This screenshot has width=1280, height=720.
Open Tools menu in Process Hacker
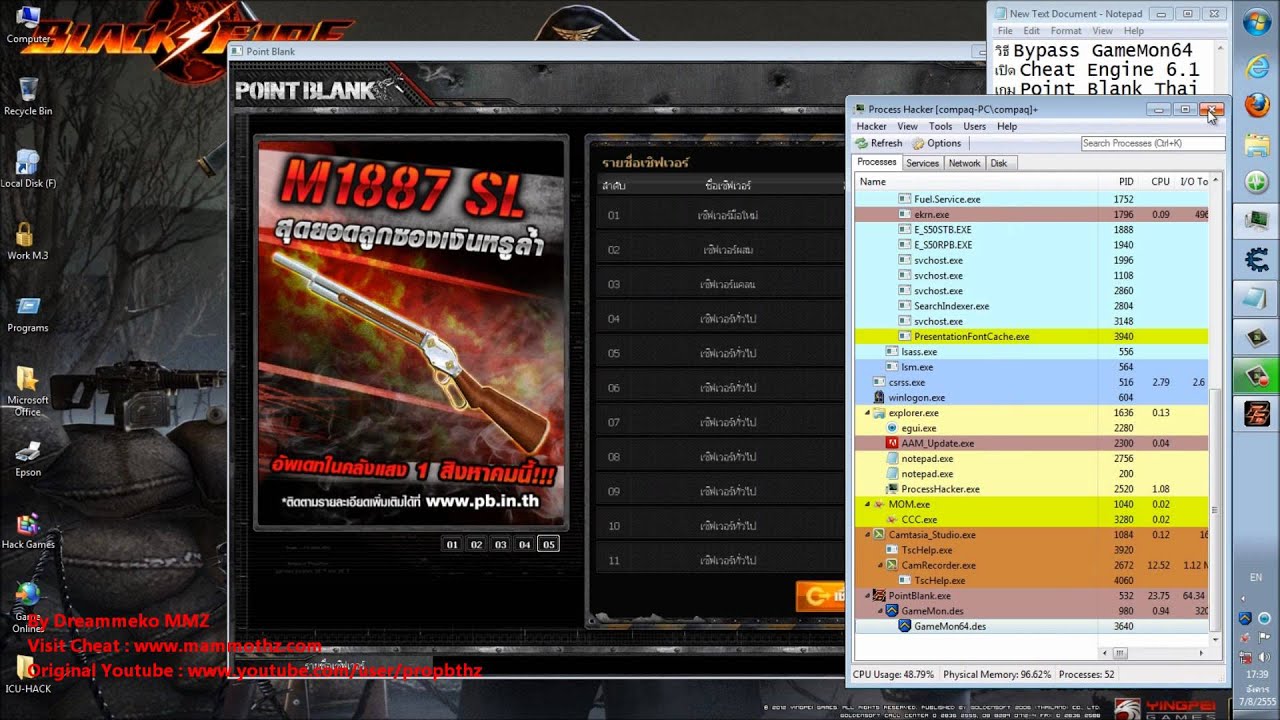(x=940, y=127)
